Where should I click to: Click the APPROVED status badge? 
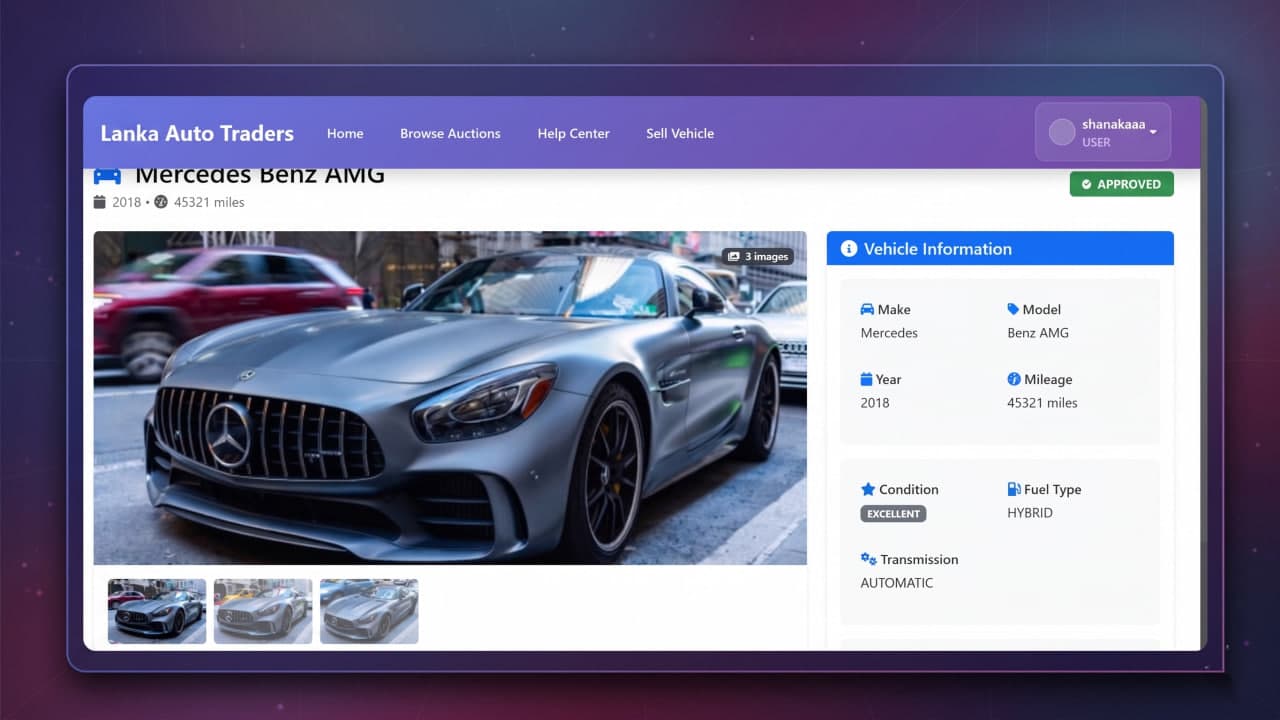[1122, 184]
